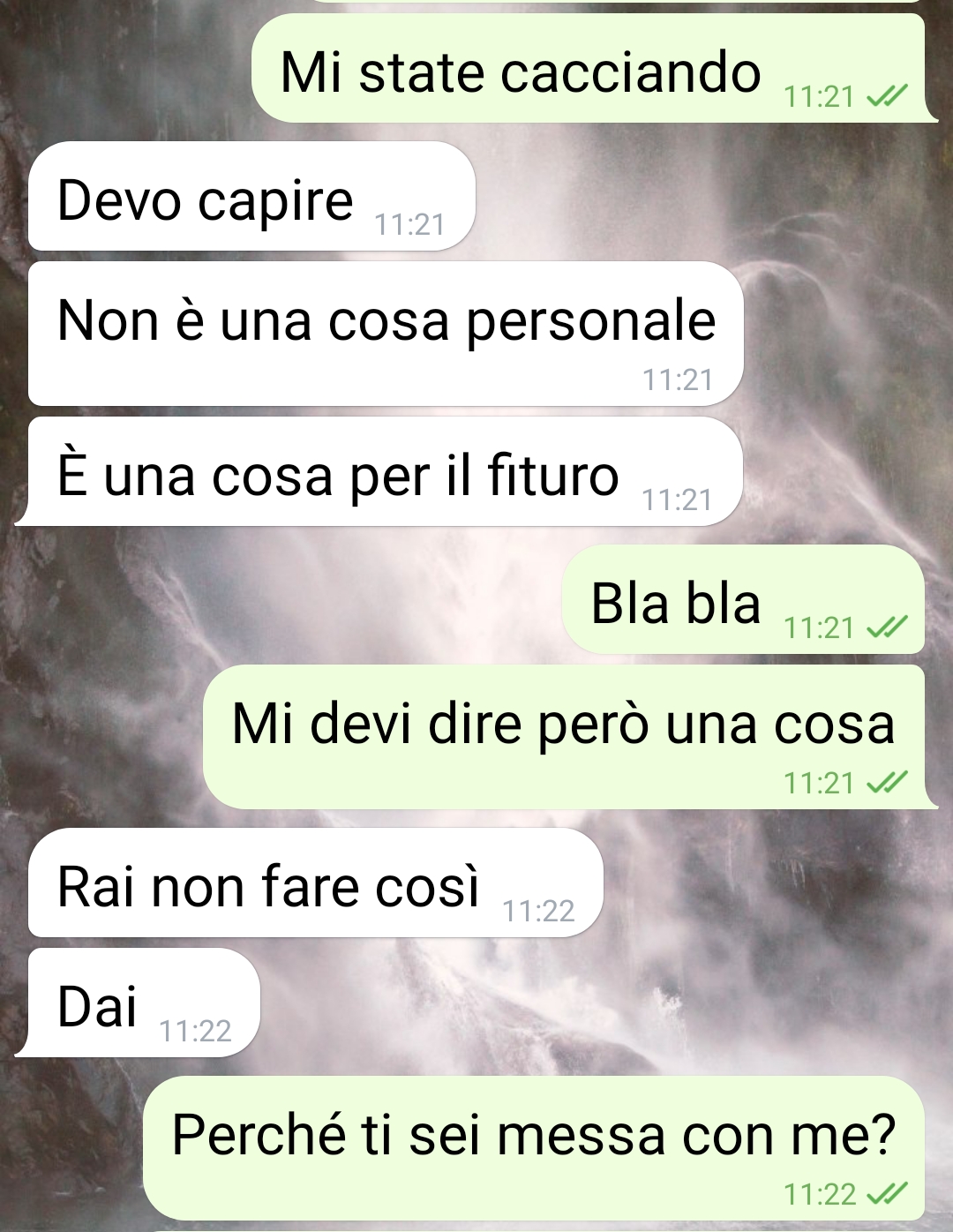Tap the 'Non è una cosa personale' bubble
Screen dimensions: 953x1232
point(386,334)
